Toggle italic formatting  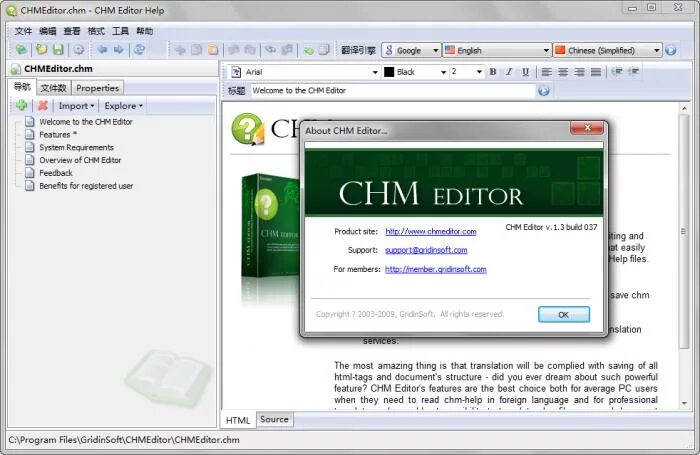(x=509, y=71)
